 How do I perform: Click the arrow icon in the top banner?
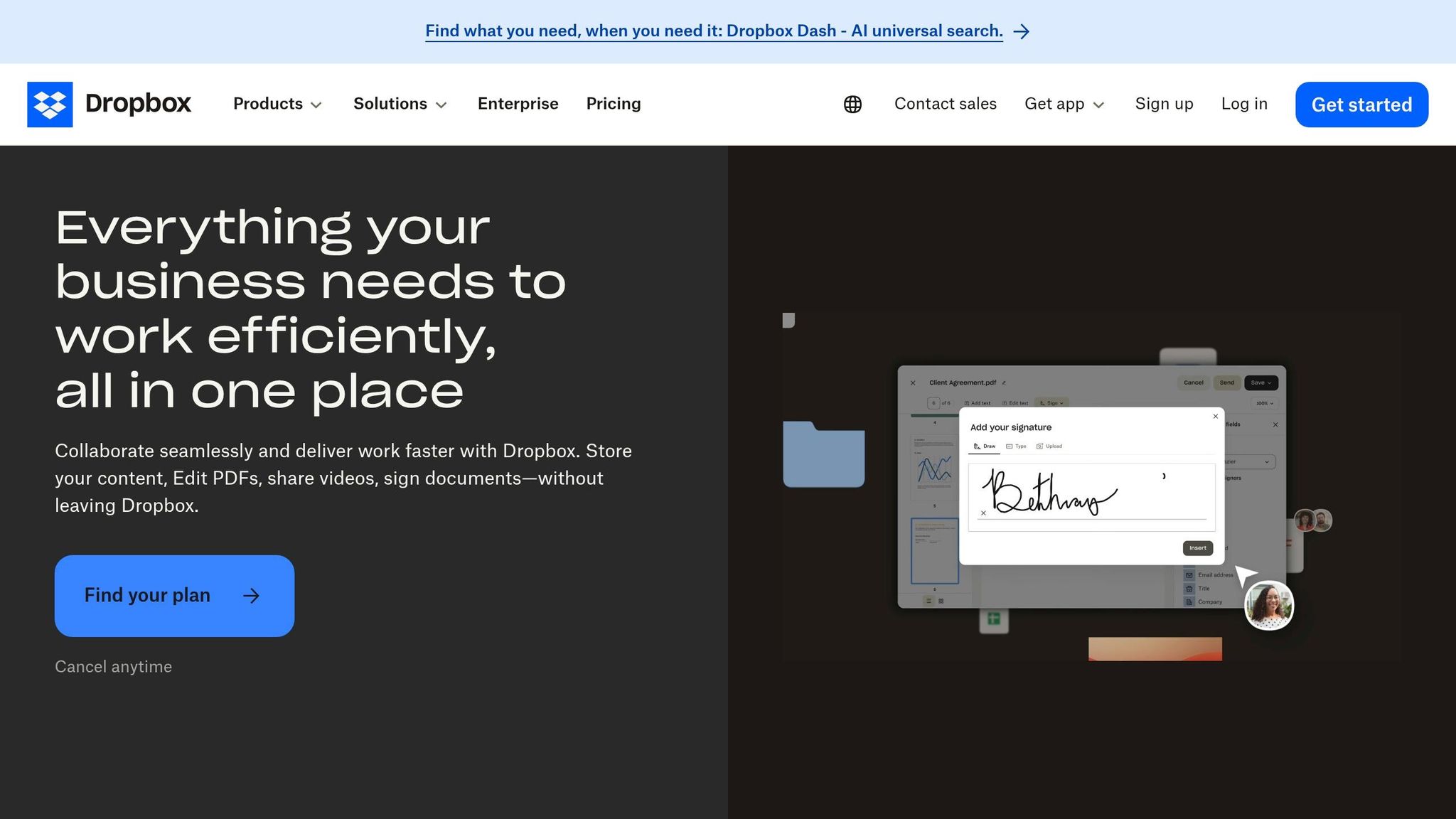(x=1022, y=31)
